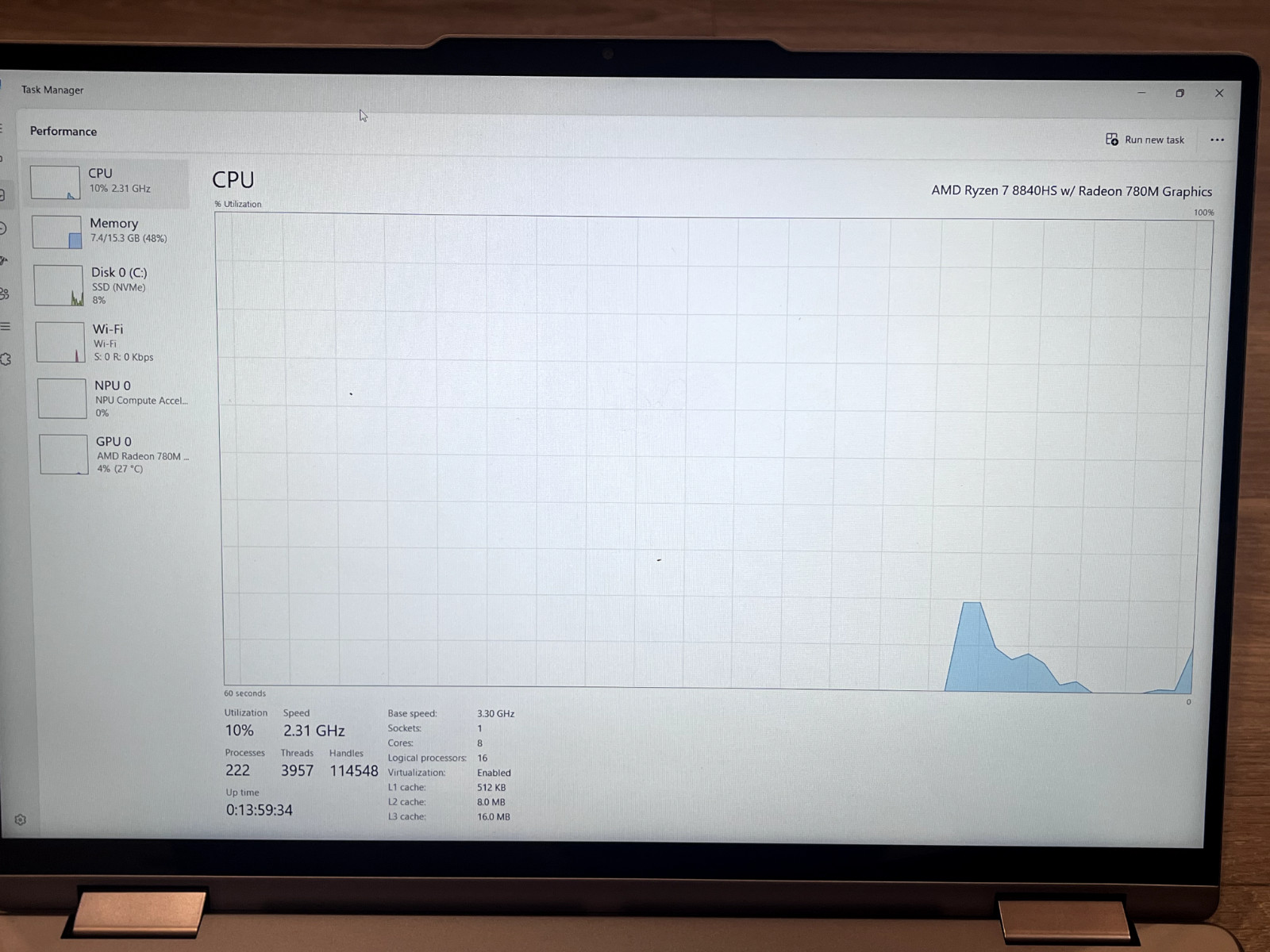Click the CPU utilization graph area

[713, 452]
